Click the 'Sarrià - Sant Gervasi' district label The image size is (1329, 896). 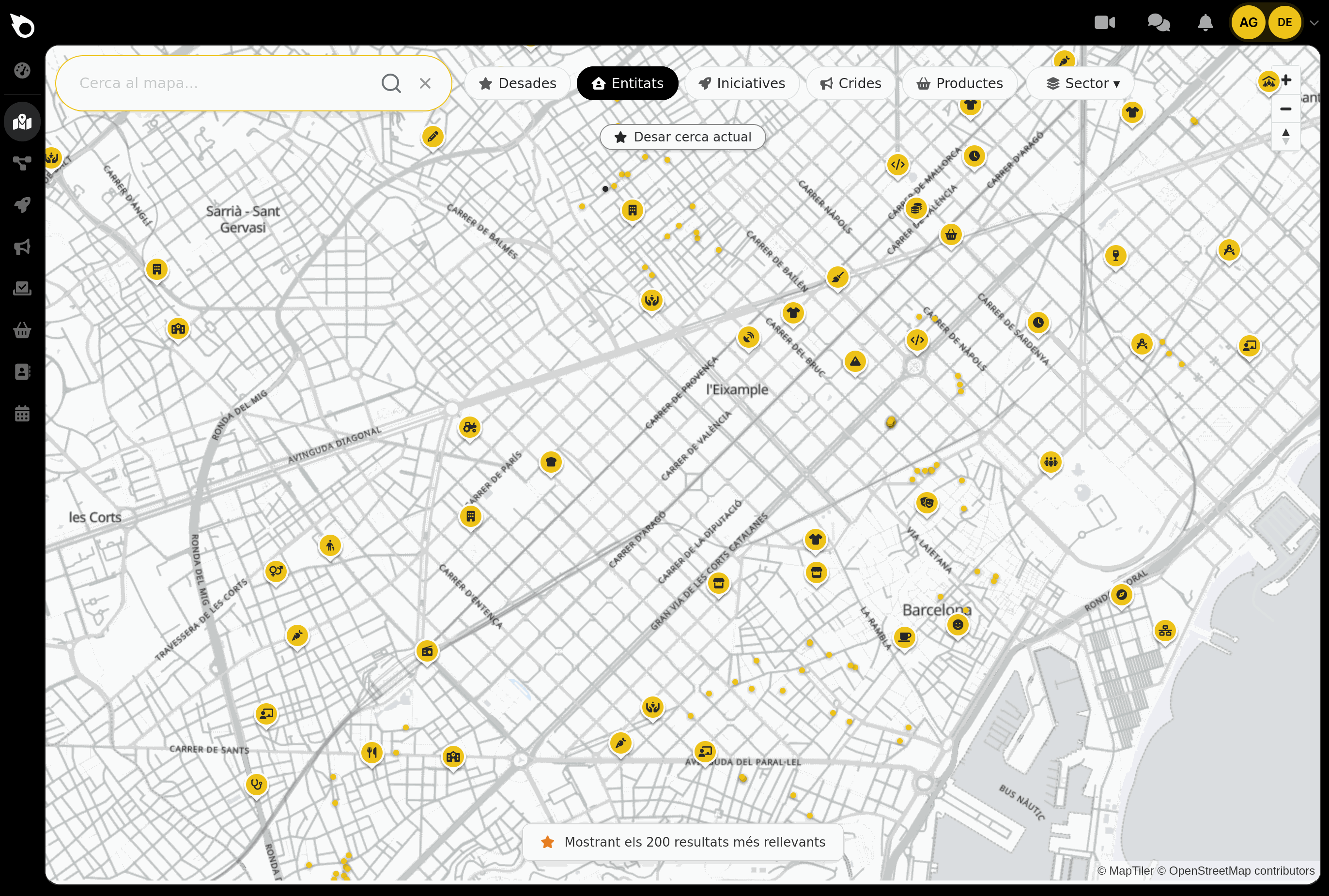(243, 219)
